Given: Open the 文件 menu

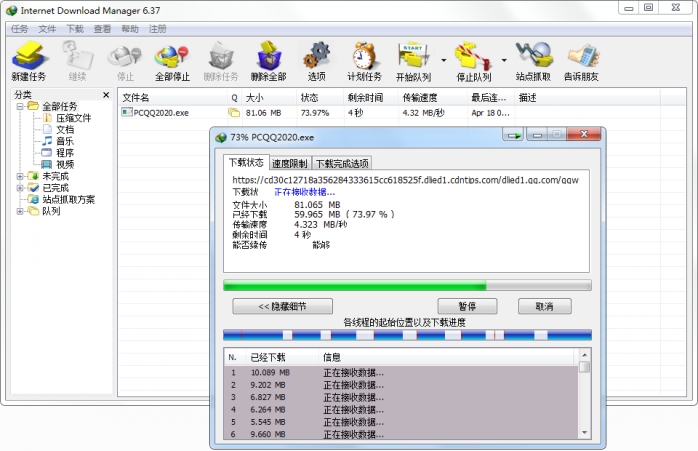Looking at the screenshot, I should [x=47, y=29].
